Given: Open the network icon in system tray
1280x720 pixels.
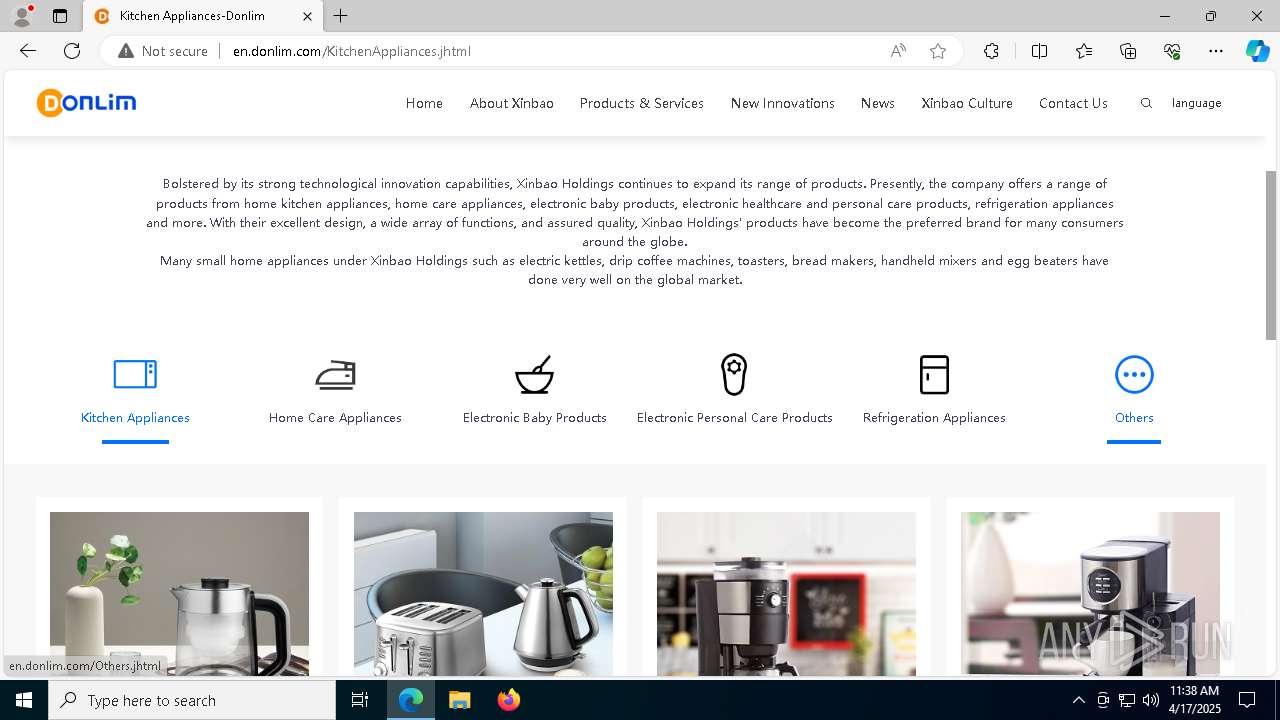Looking at the screenshot, I should 1127,700.
